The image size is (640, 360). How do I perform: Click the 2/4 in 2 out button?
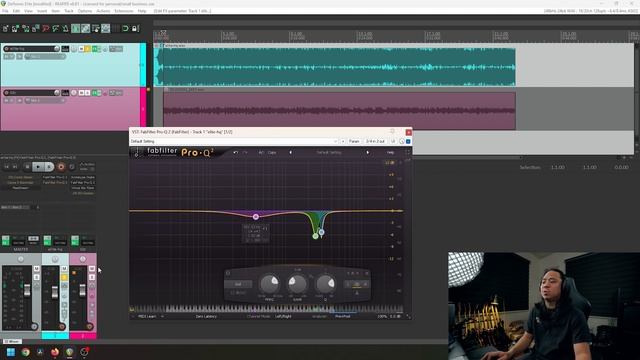(375, 141)
